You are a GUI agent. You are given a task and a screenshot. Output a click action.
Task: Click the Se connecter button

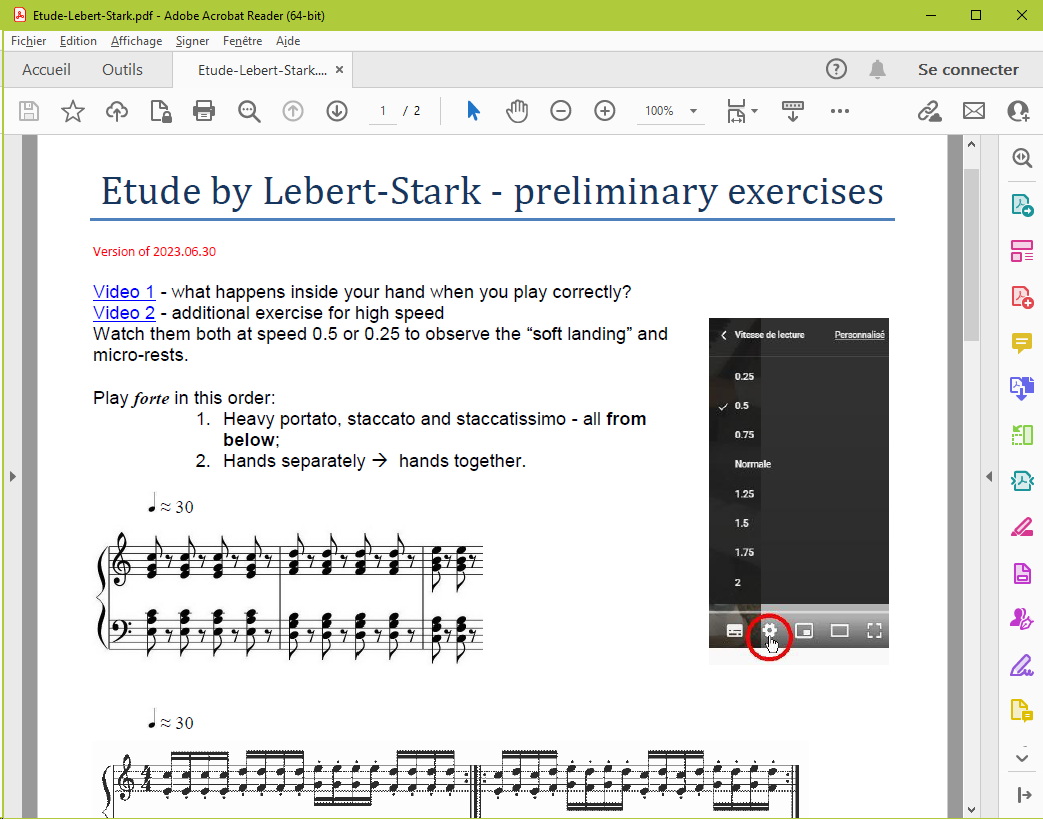pyautogui.click(x=968, y=69)
